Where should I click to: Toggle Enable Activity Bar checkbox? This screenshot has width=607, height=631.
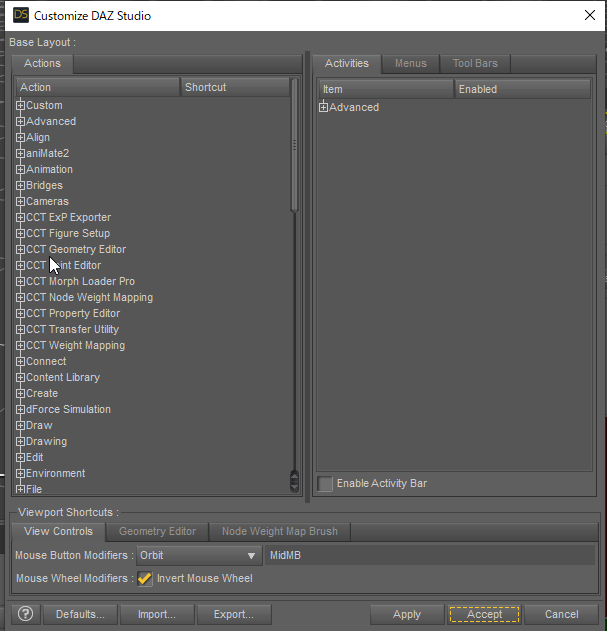[325, 484]
